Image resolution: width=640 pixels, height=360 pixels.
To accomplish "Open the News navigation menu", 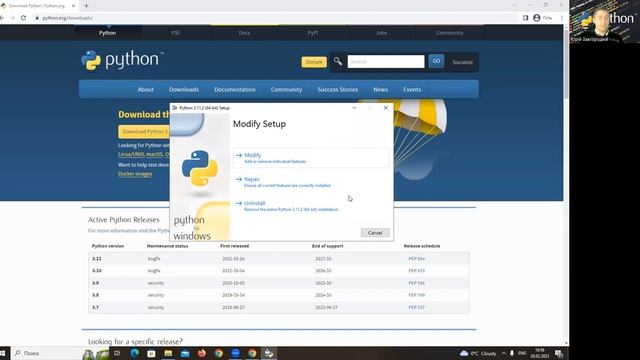I will 380,89.
